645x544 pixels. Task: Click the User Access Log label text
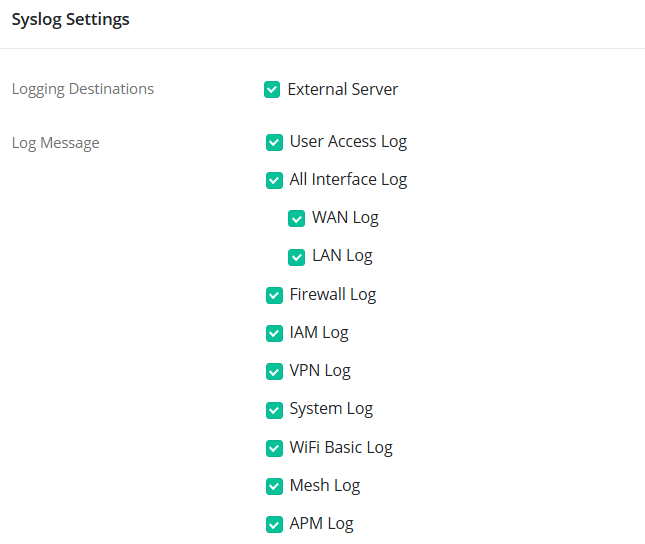348,142
